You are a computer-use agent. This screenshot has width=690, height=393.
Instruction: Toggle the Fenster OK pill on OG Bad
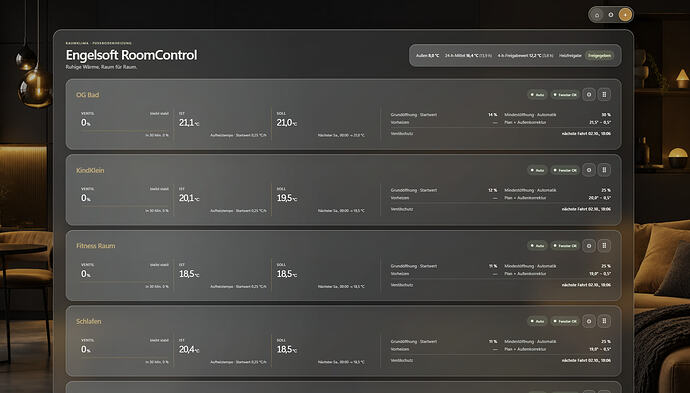565,95
